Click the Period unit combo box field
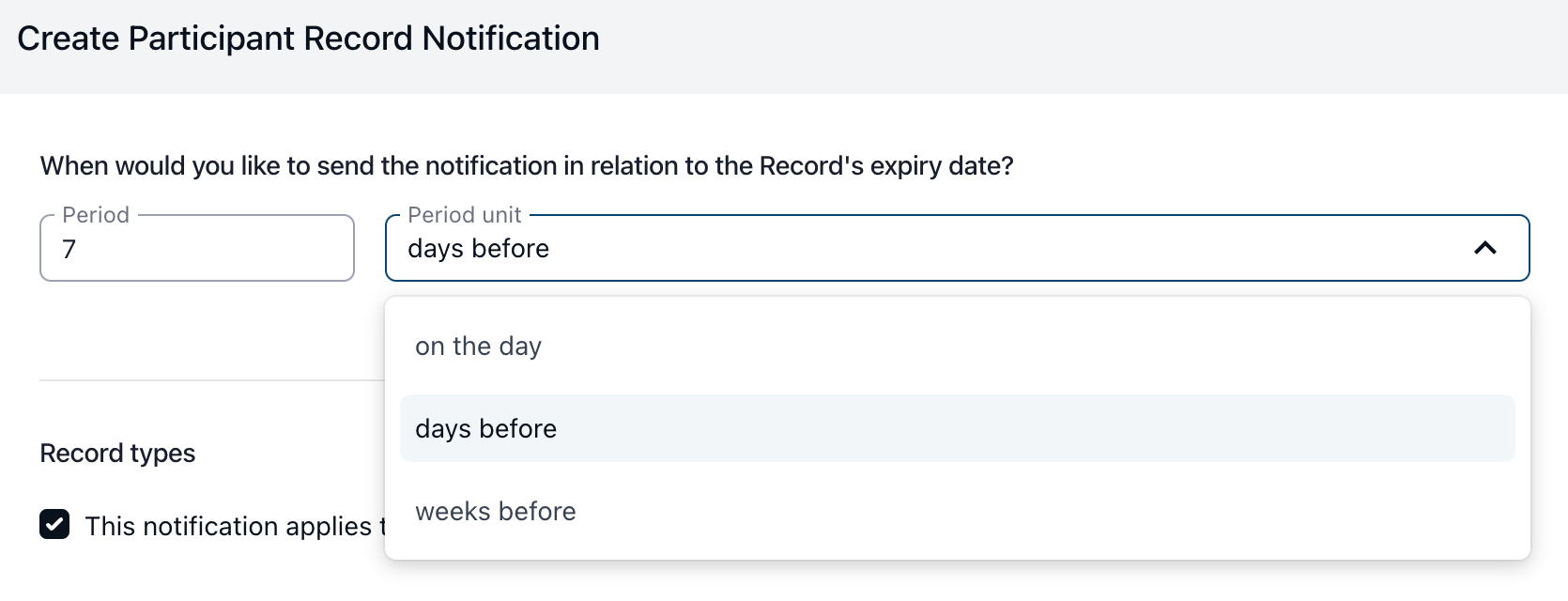 (x=939, y=248)
